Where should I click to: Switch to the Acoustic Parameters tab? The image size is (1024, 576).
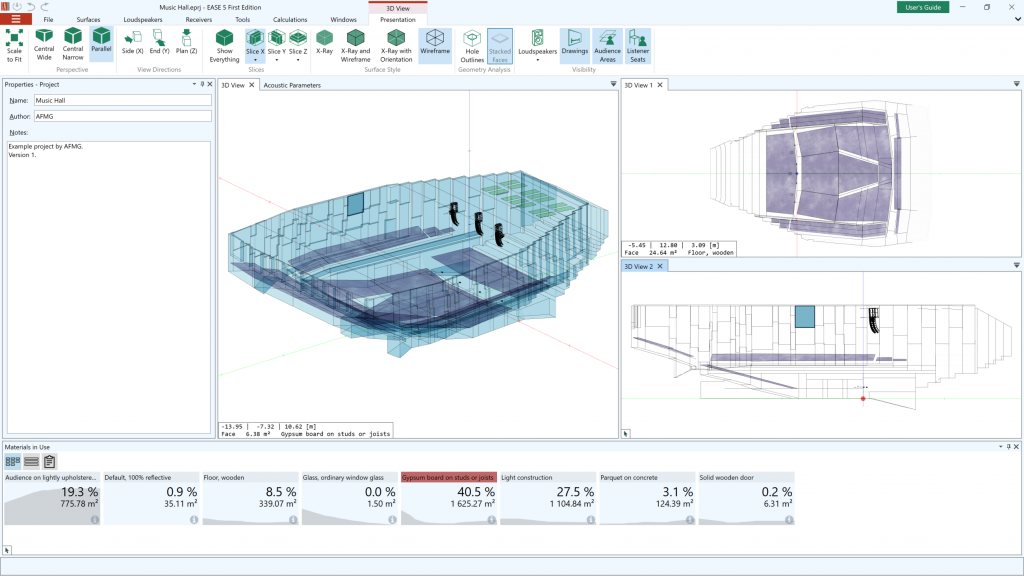[292, 85]
